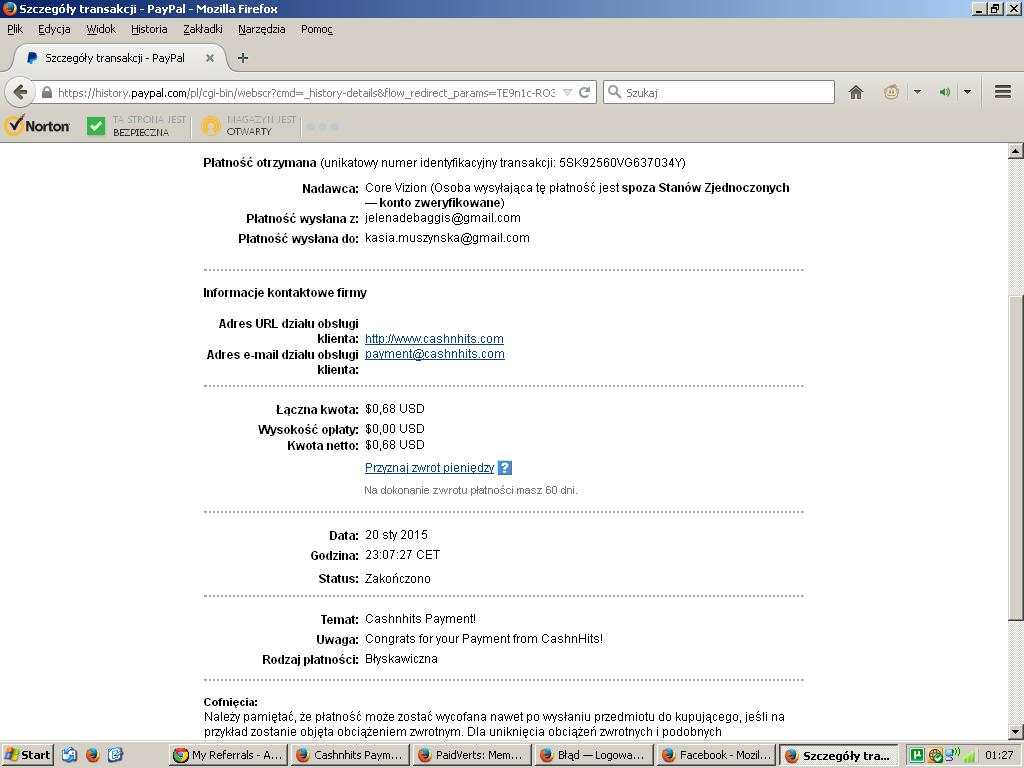Open the Firefox home page icon
The width and height of the screenshot is (1024, 768).
pos(856,92)
